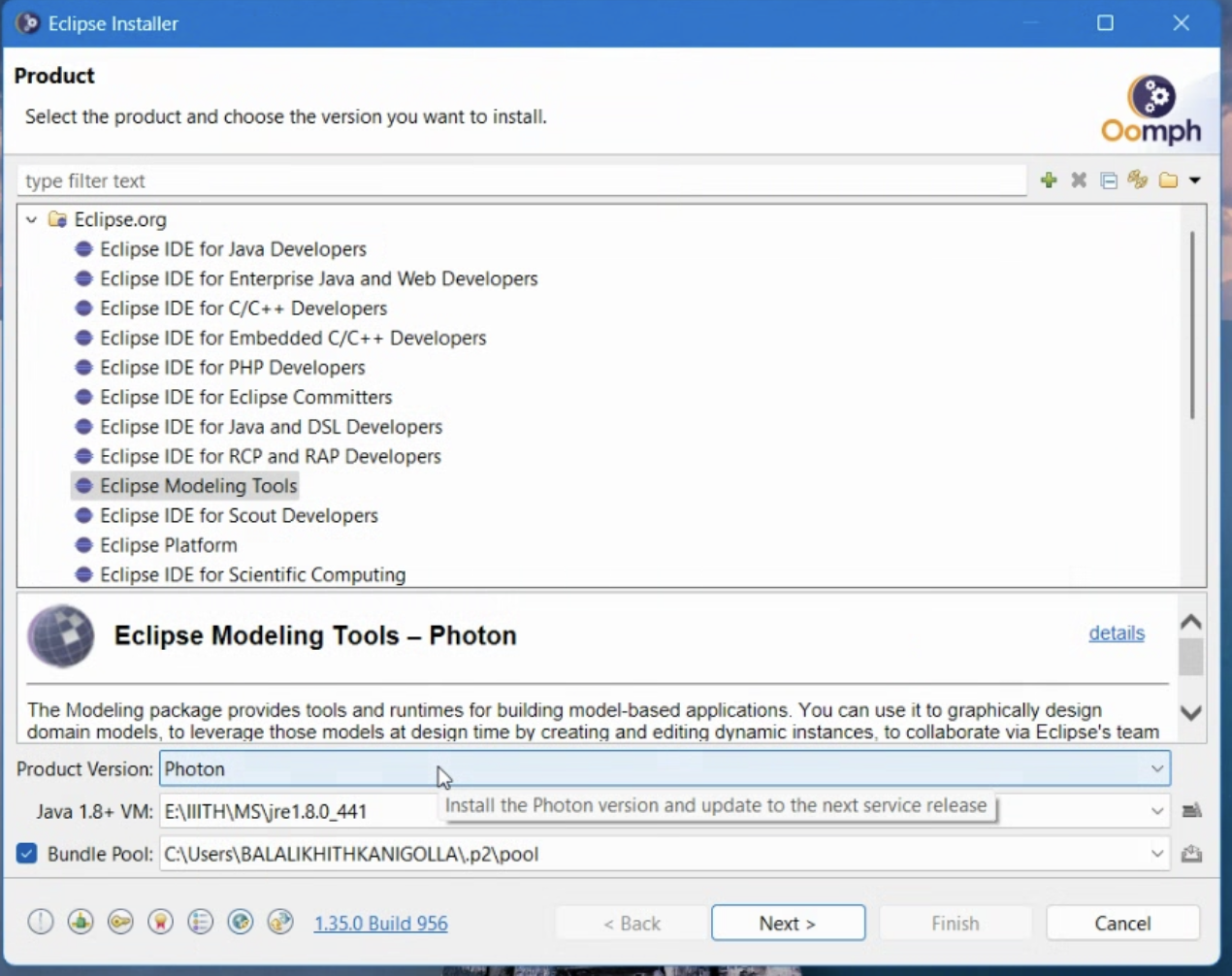The width and height of the screenshot is (1232, 976).
Task: Collapse the Eclipse.org tree node
Action: click(32, 220)
